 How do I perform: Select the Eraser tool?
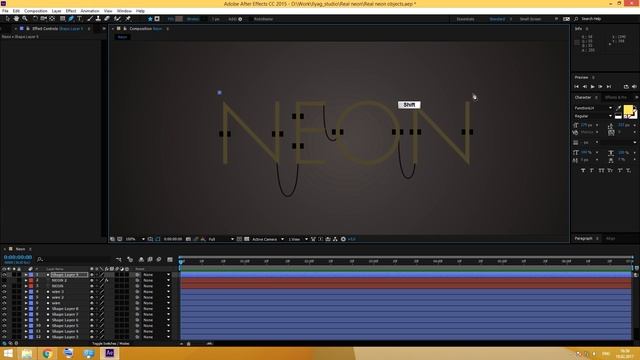tap(107, 19)
